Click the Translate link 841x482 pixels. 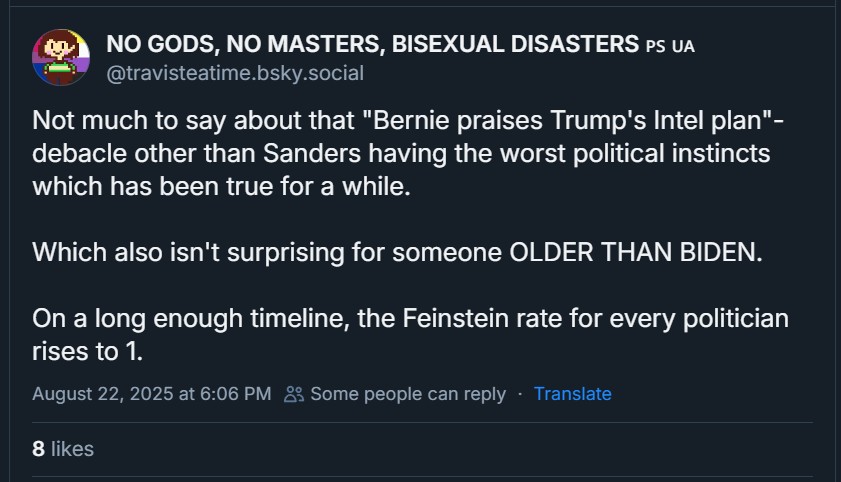pyautogui.click(x=572, y=394)
